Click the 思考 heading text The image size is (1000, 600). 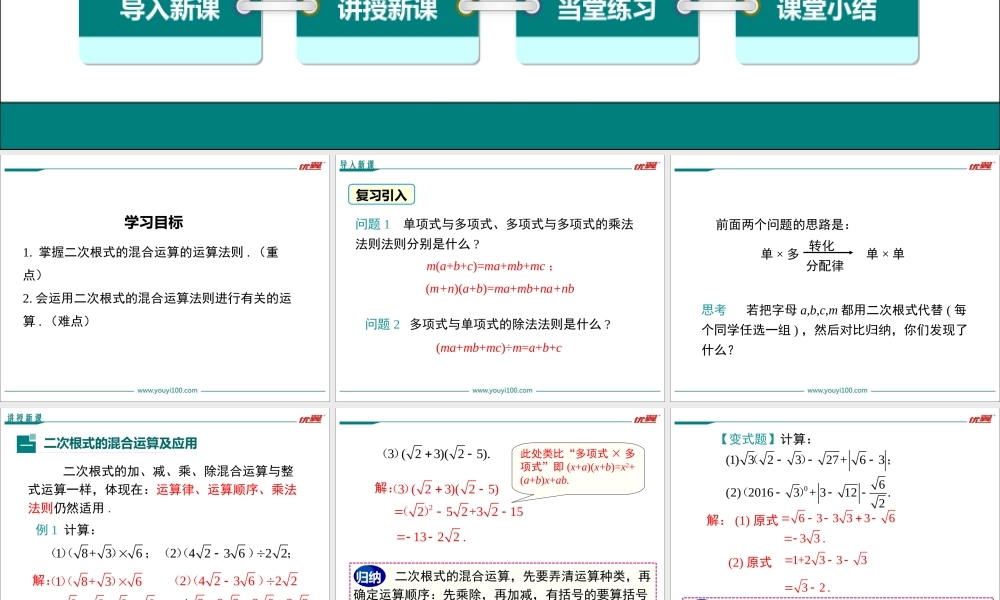[714, 310]
